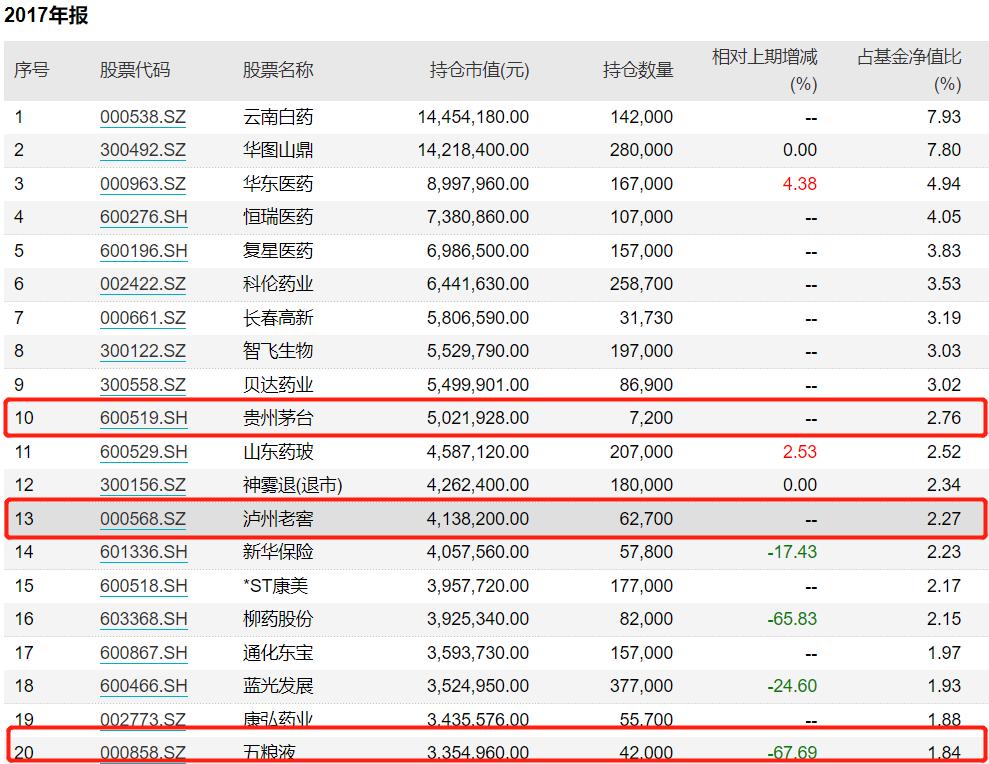Open stock code link 600276.SH
The width and height of the screenshot is (989, 764).
[x=144, y=217]
